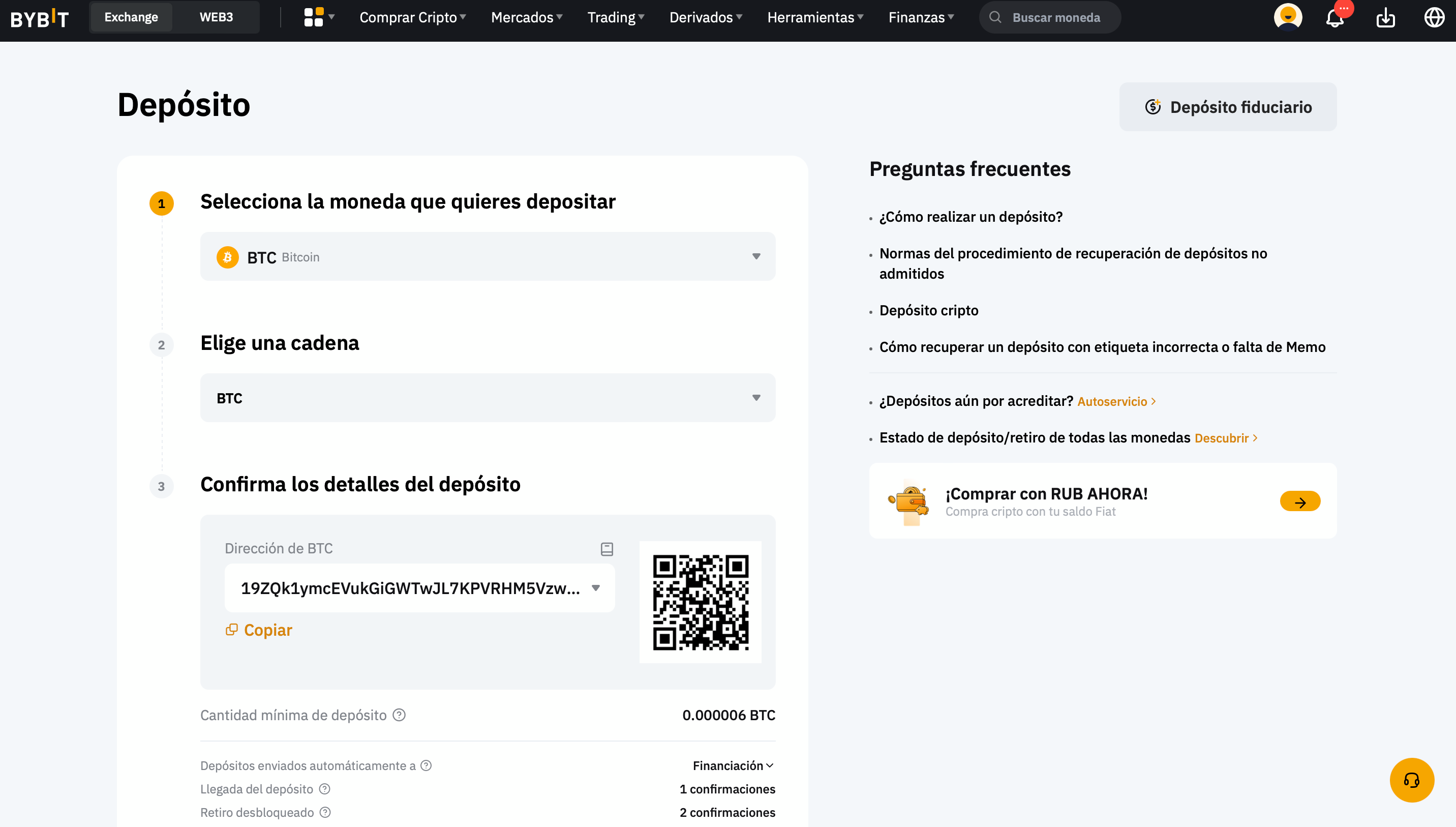Screen dimensions: 1456x827
Task: Open the language globe icon
Action: (1435, 18)
